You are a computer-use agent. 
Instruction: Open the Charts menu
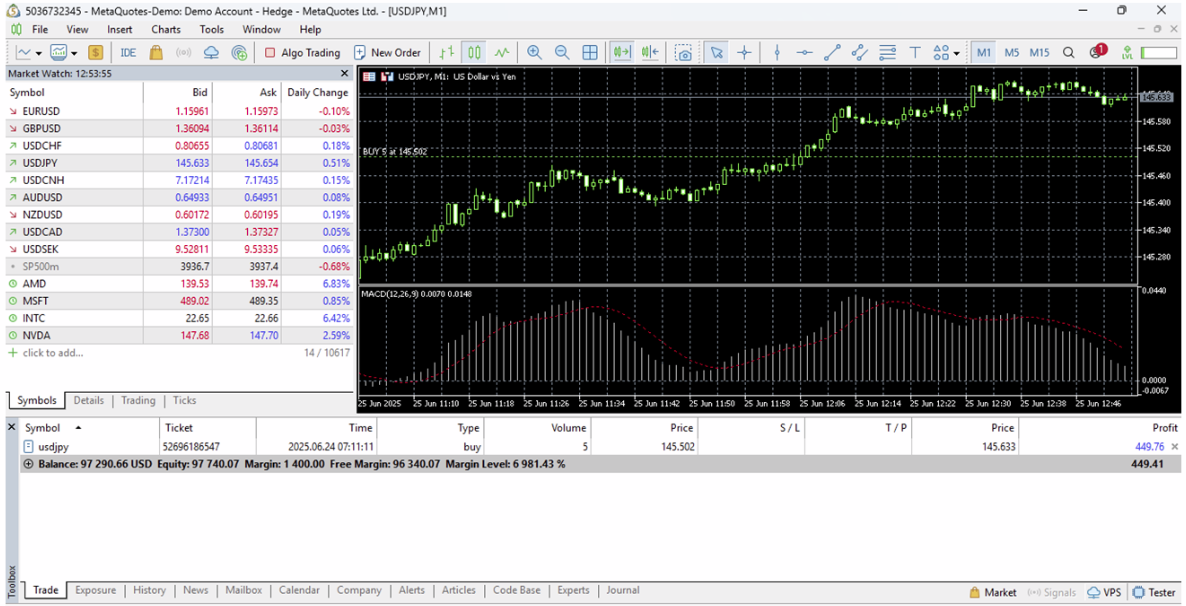(166, 29)
